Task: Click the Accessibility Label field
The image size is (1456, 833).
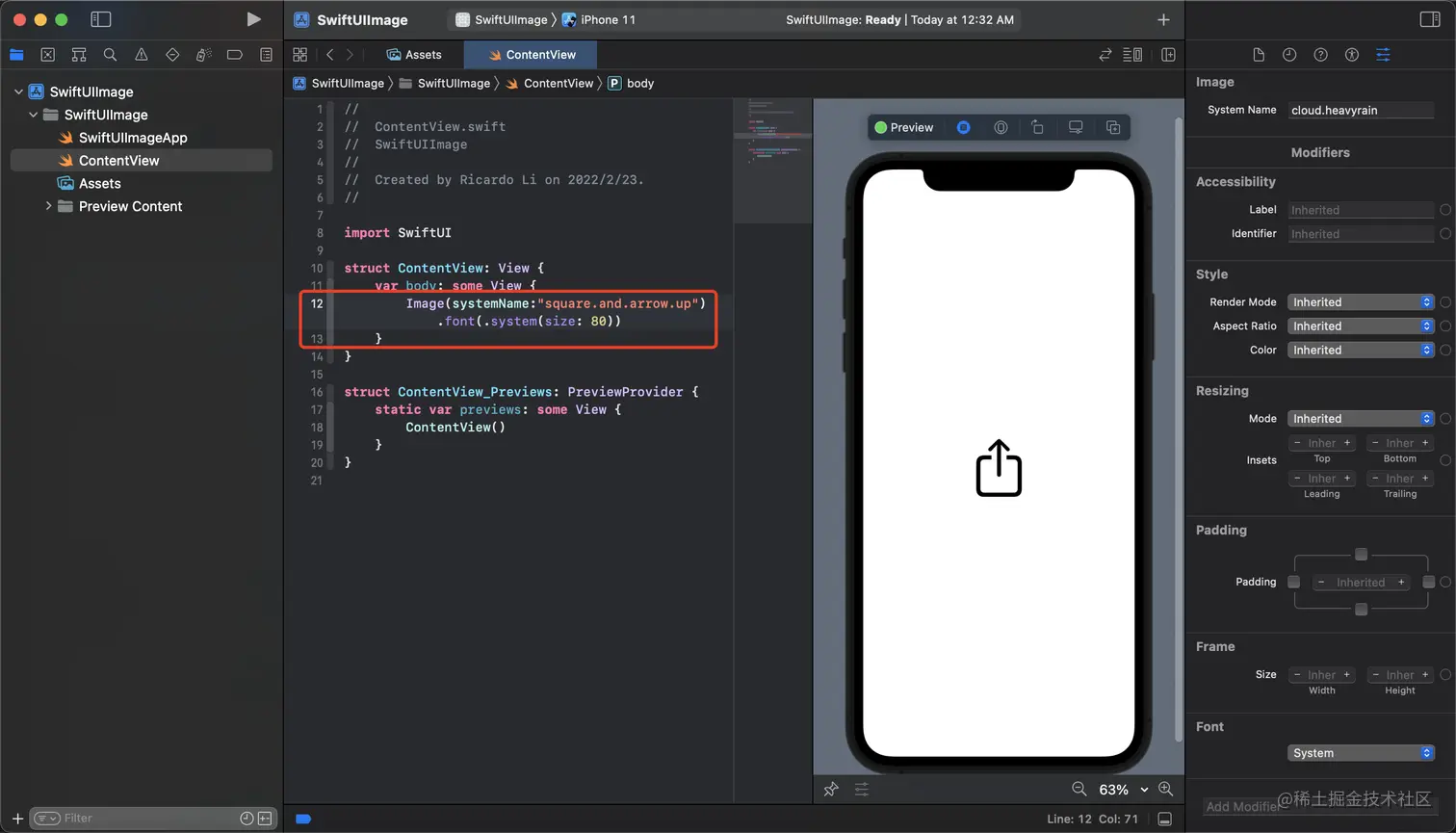Action: pos(1362,210)
